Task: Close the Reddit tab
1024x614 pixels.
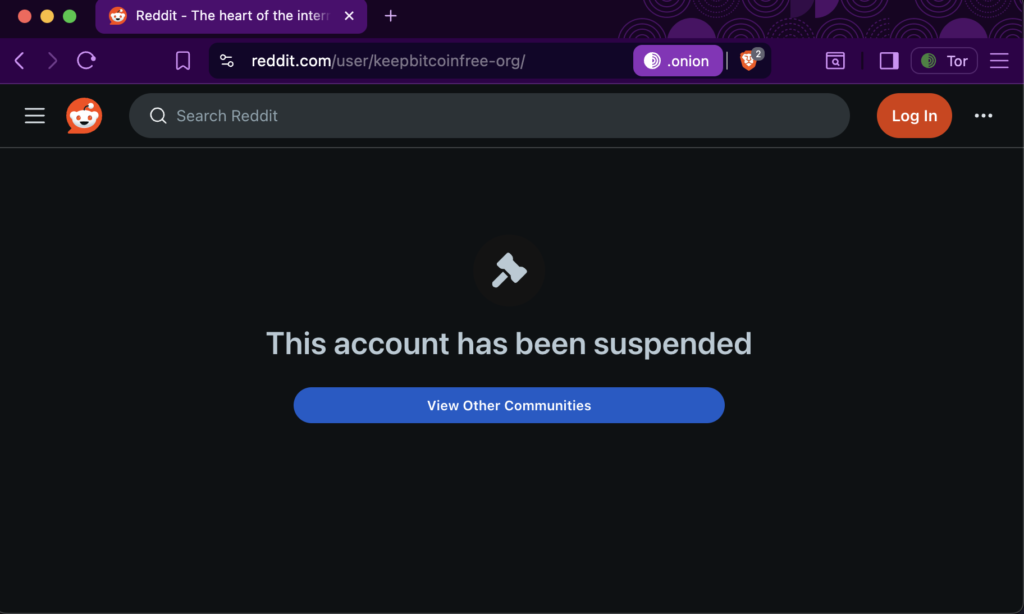Action: (349, 16)
